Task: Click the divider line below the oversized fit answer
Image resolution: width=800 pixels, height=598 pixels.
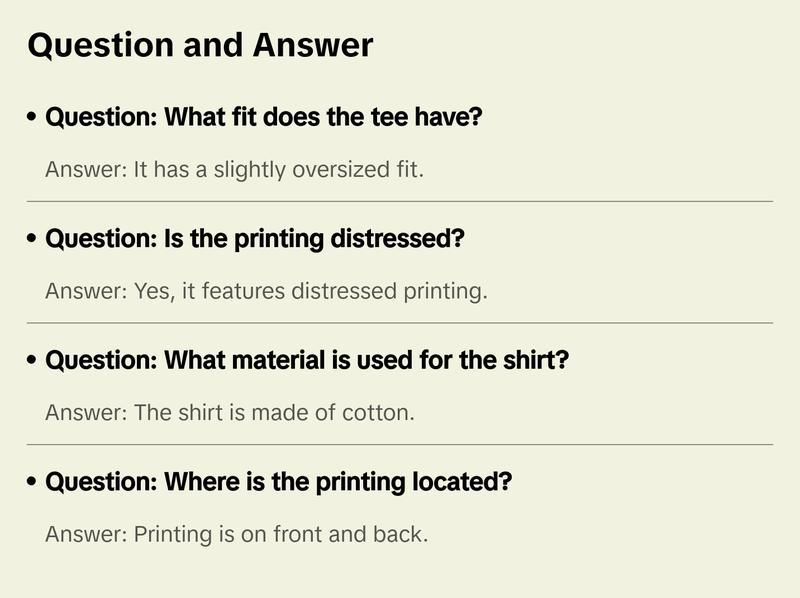Action: [x=400, y=201]
